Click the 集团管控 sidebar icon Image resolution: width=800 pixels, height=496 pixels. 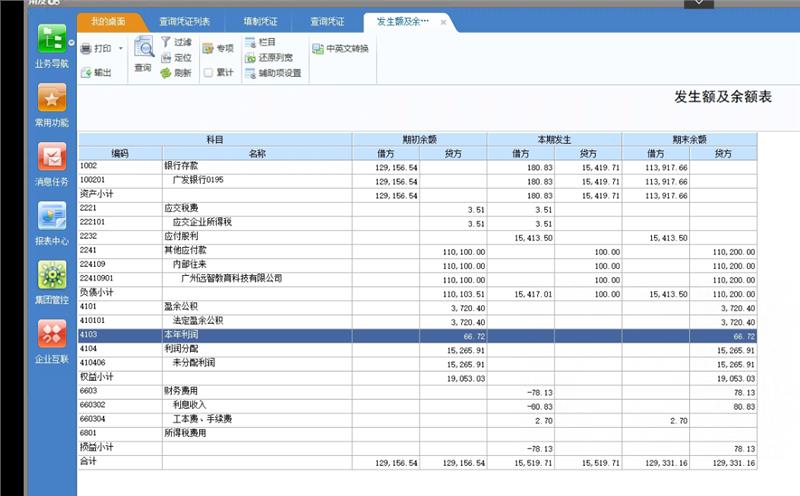[x=51, y=275]
